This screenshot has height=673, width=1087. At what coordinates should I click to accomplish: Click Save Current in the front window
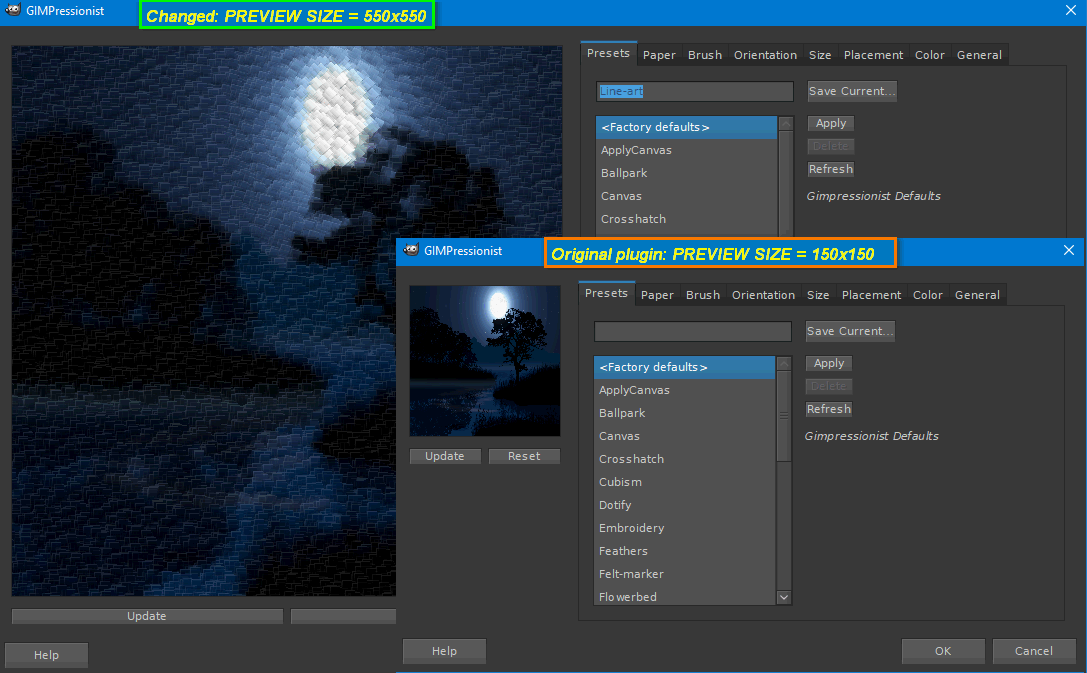(x=849, y=331)
